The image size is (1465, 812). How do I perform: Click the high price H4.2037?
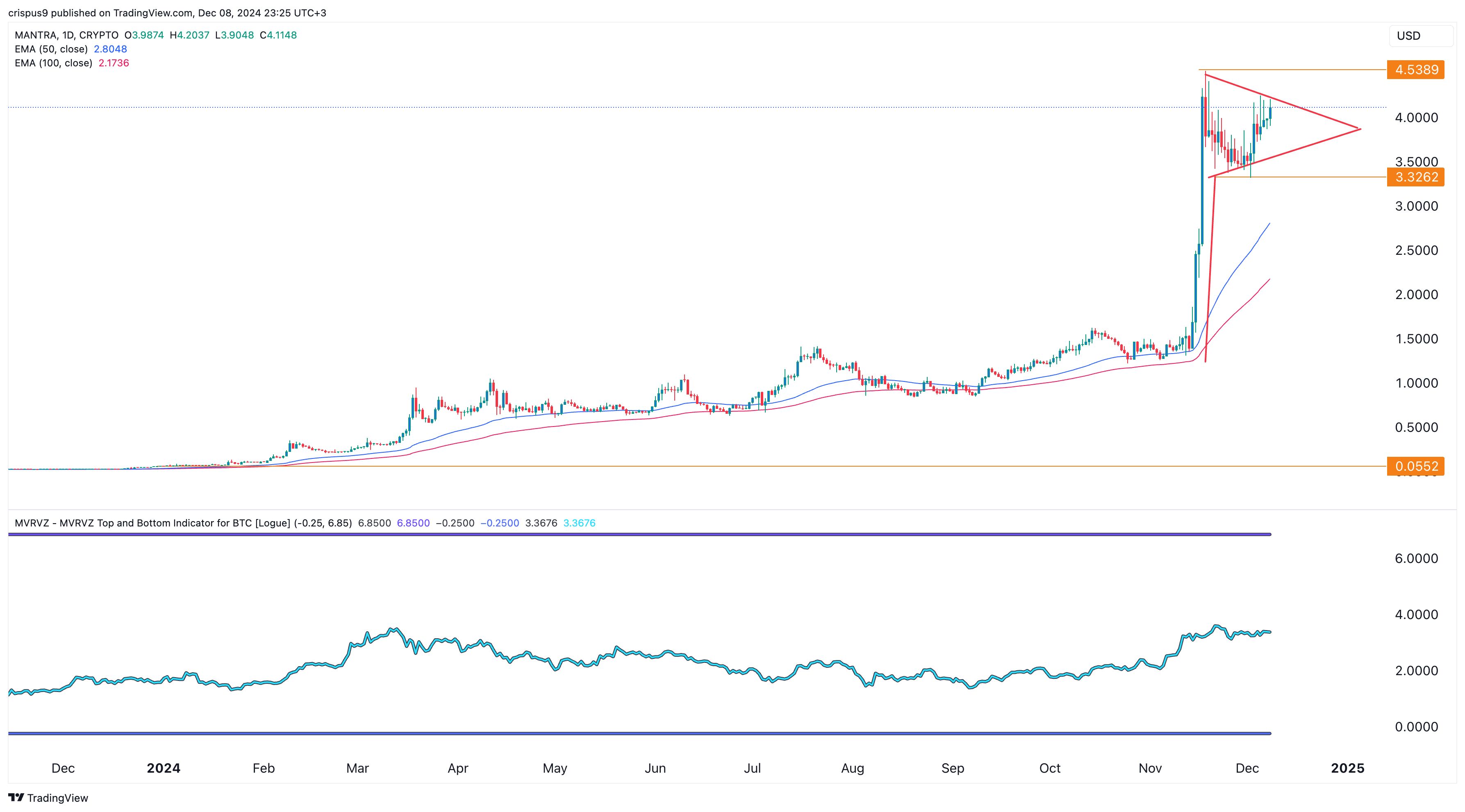tap(189, 35)
